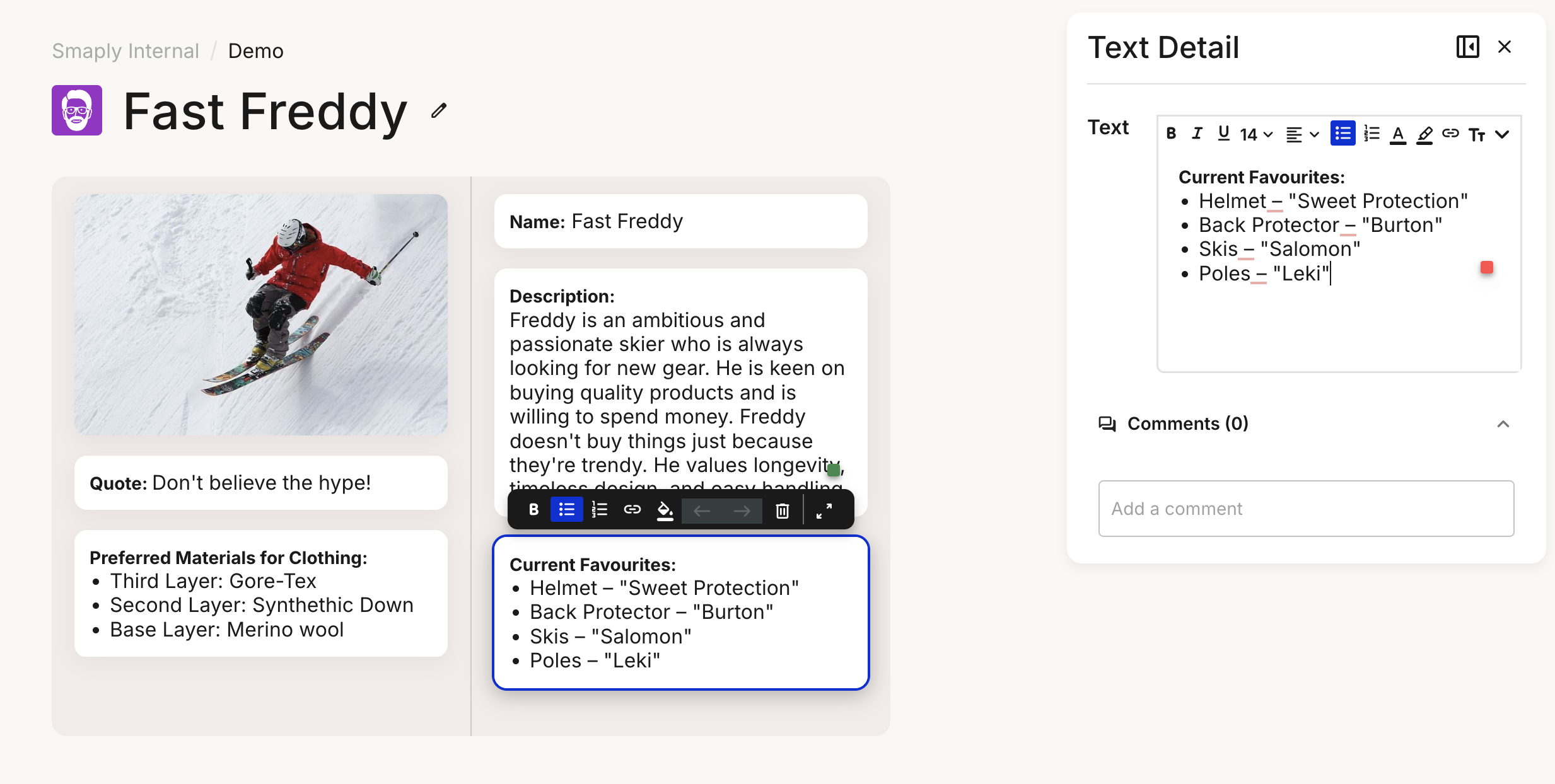Viewport: 1555px width, 784px height.
Task: Change font color using the A icon
Action: (x=1399, y=133)
